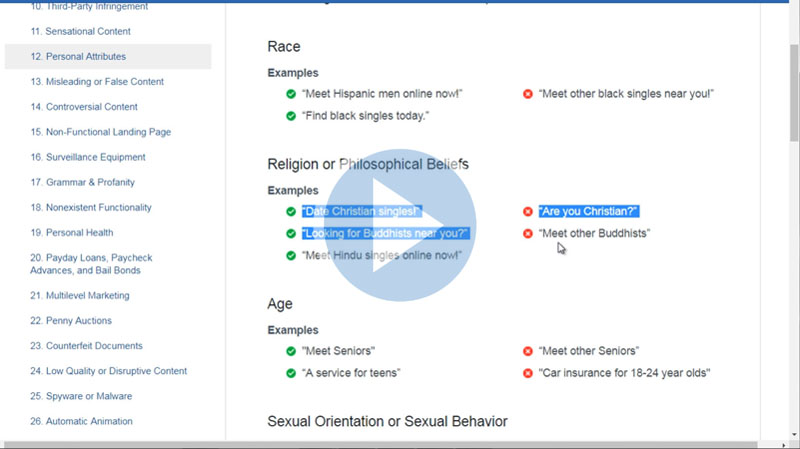Click green check beside "Meet Seniors"
800x449 pixels.
pos(291,351)
